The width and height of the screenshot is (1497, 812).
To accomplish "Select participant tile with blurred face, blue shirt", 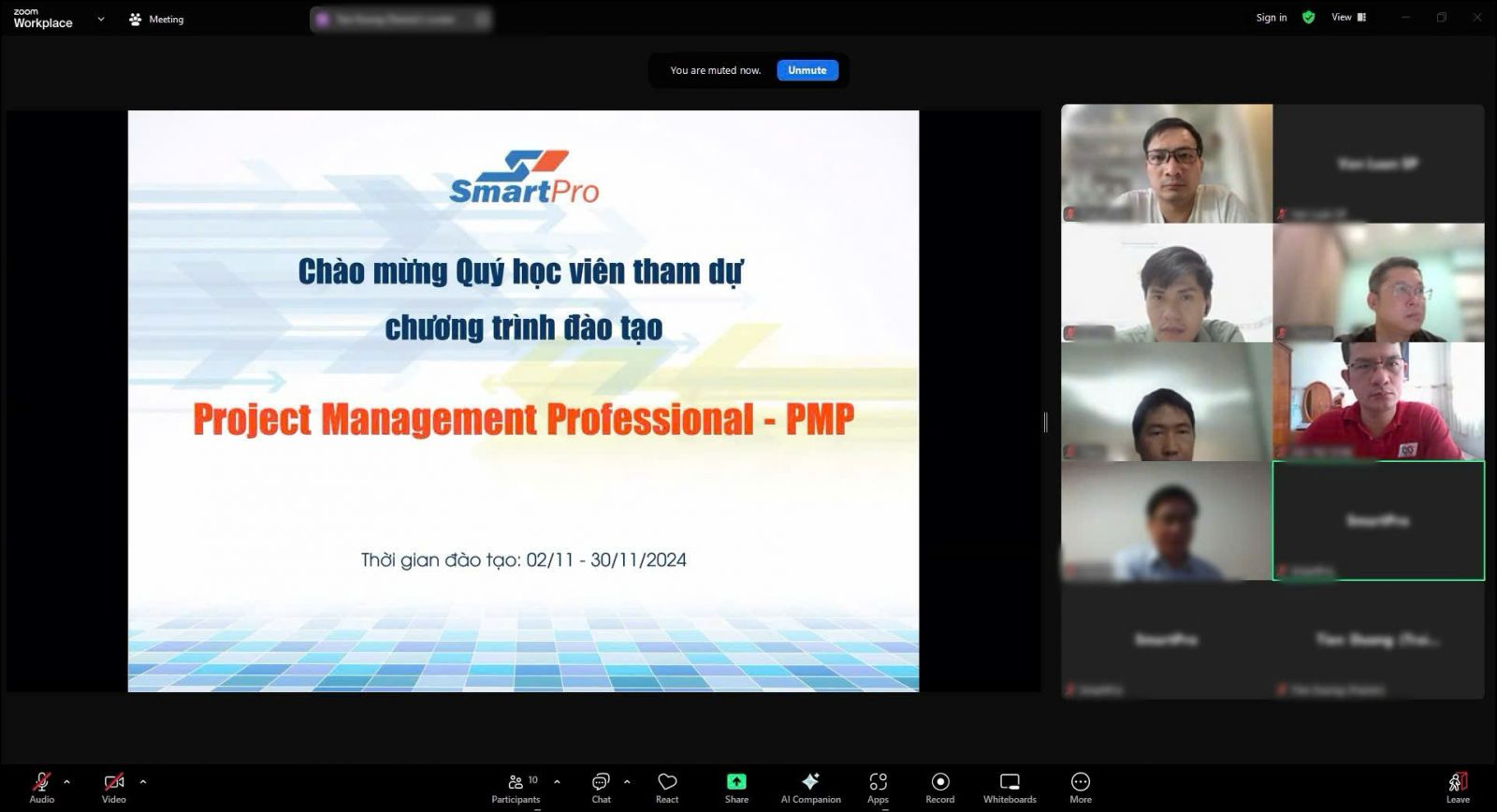I will (x=1167, y=520).
